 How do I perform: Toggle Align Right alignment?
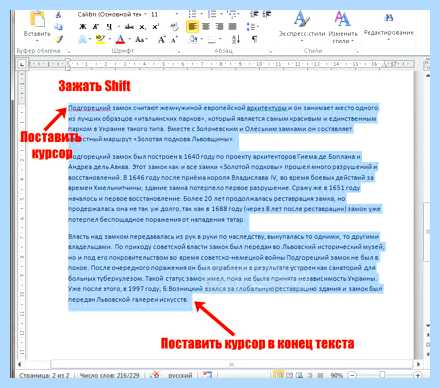[219, 27]
